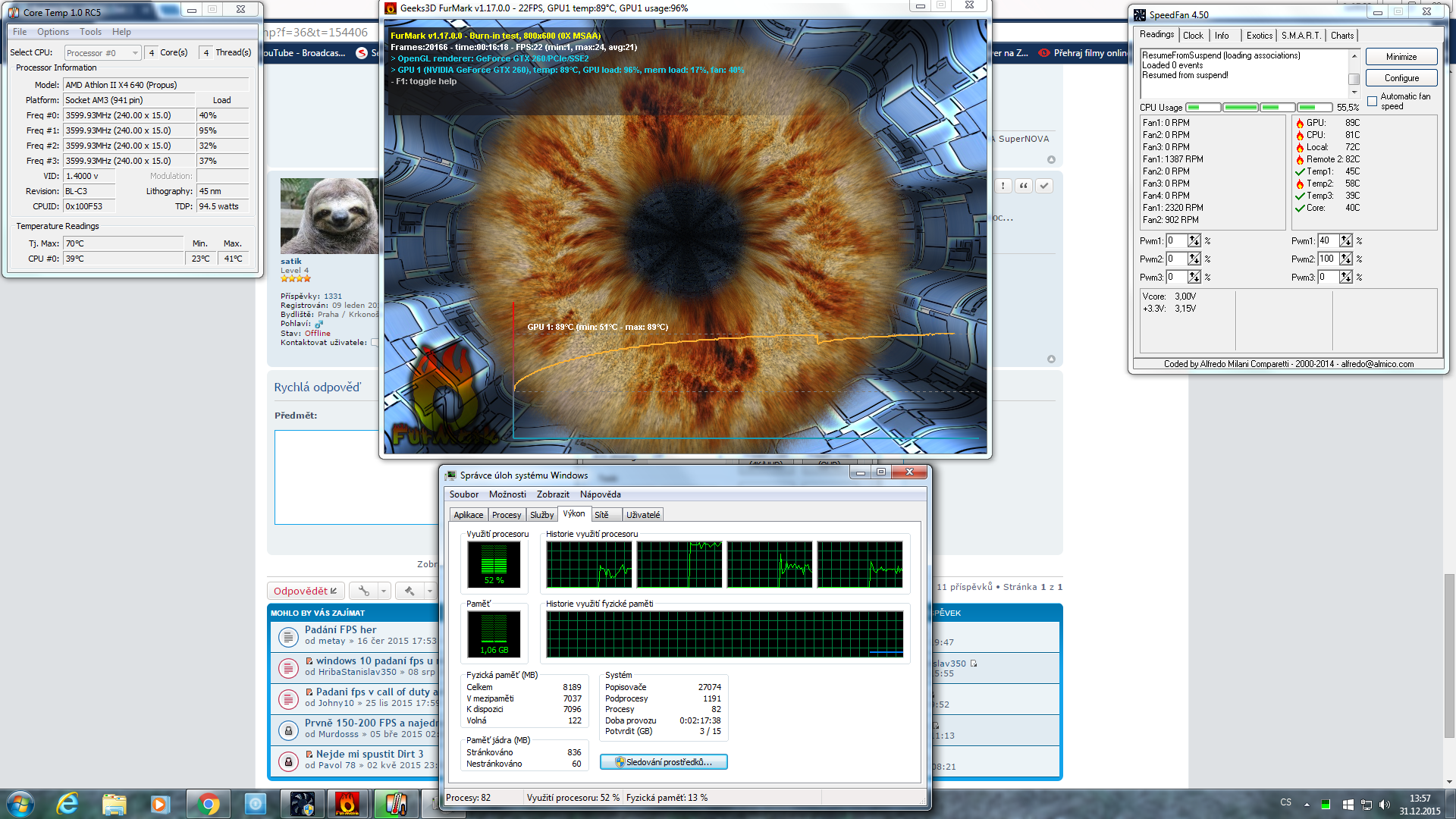Open the Procesy tab in Task Manager
This screenshot has height=819, width=1456.
tap(506, 515)
